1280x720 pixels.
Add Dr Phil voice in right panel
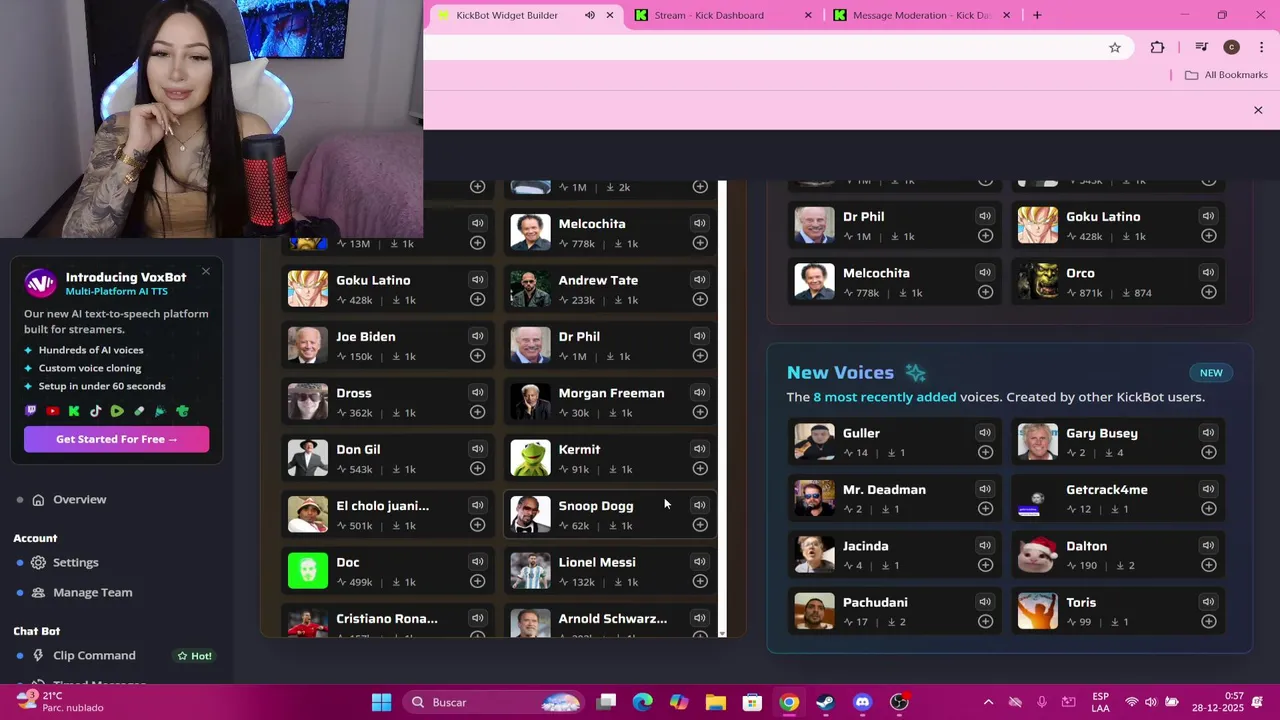[x=985, y=236]
